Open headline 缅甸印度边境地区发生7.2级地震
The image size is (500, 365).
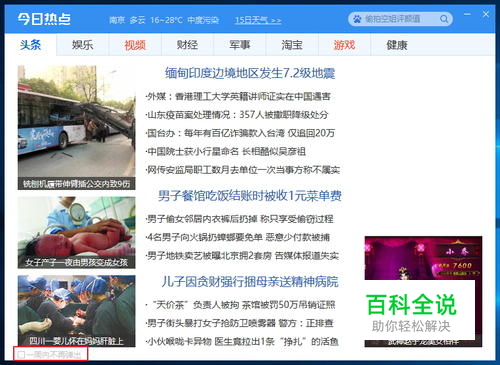pos(250,73)
